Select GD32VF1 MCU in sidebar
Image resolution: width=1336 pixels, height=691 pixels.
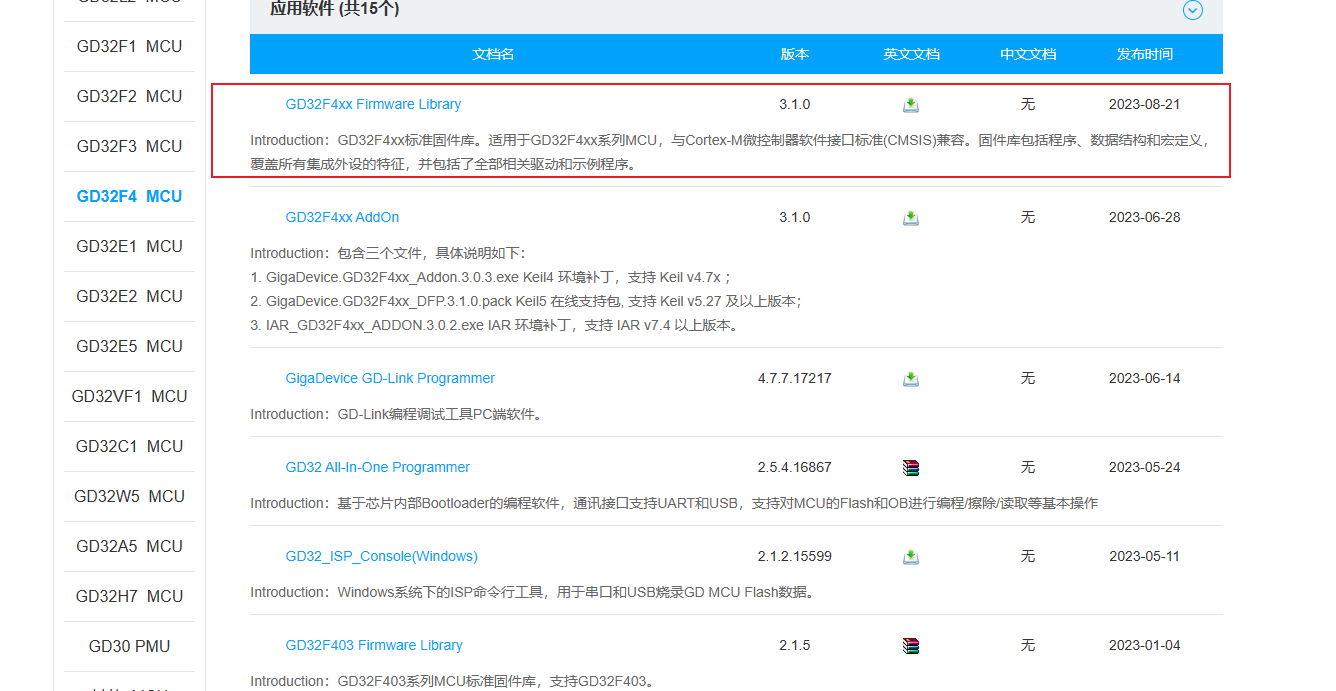(x=130, y=396)
